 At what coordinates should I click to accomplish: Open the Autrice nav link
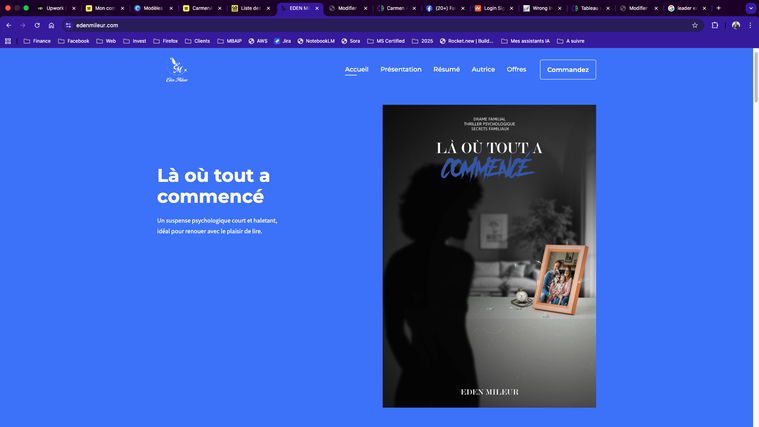coord(483,69)
